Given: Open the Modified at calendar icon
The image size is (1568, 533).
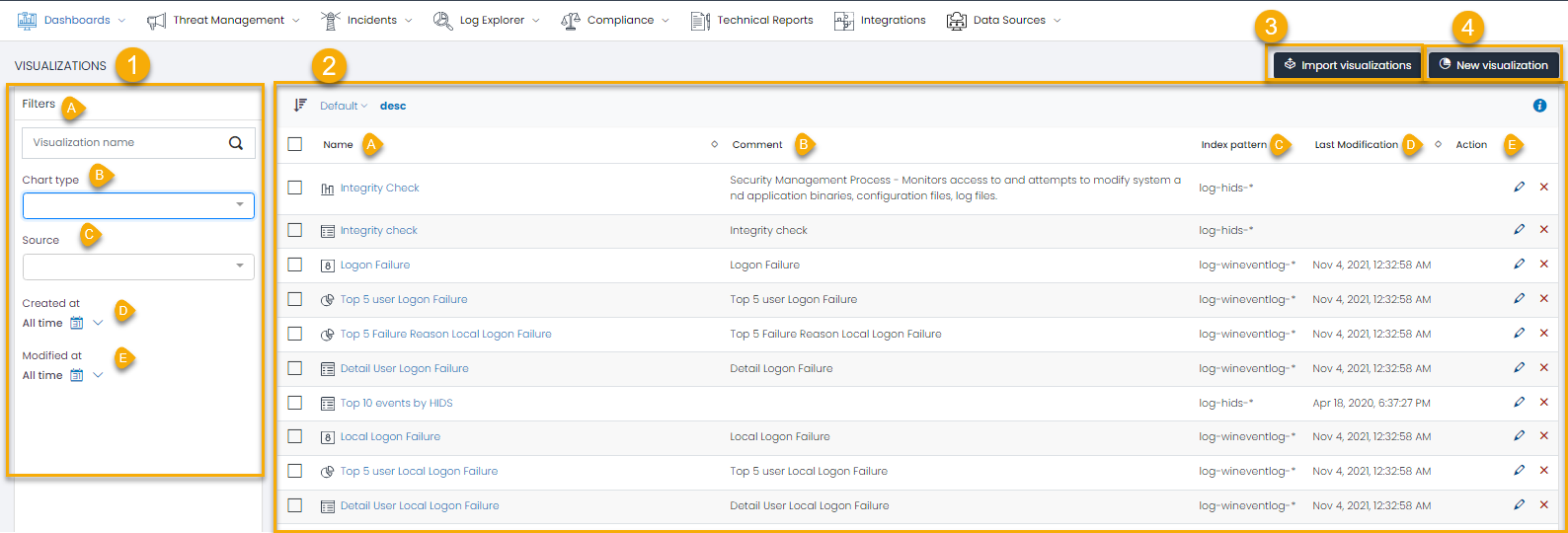Looking at the screenshot, I should click(x=76, y=375).
